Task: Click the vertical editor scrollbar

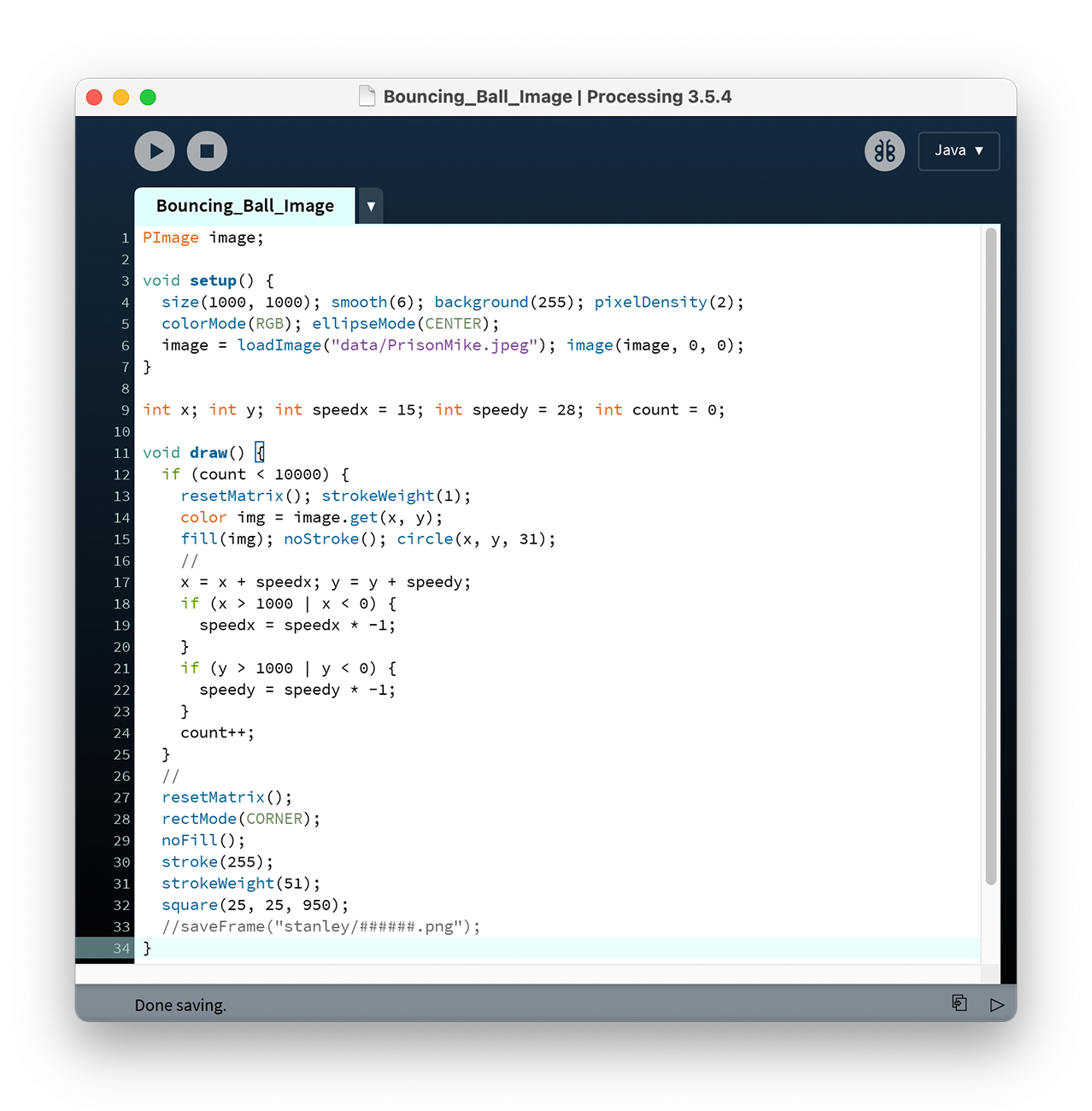Action: coord(991,555)
